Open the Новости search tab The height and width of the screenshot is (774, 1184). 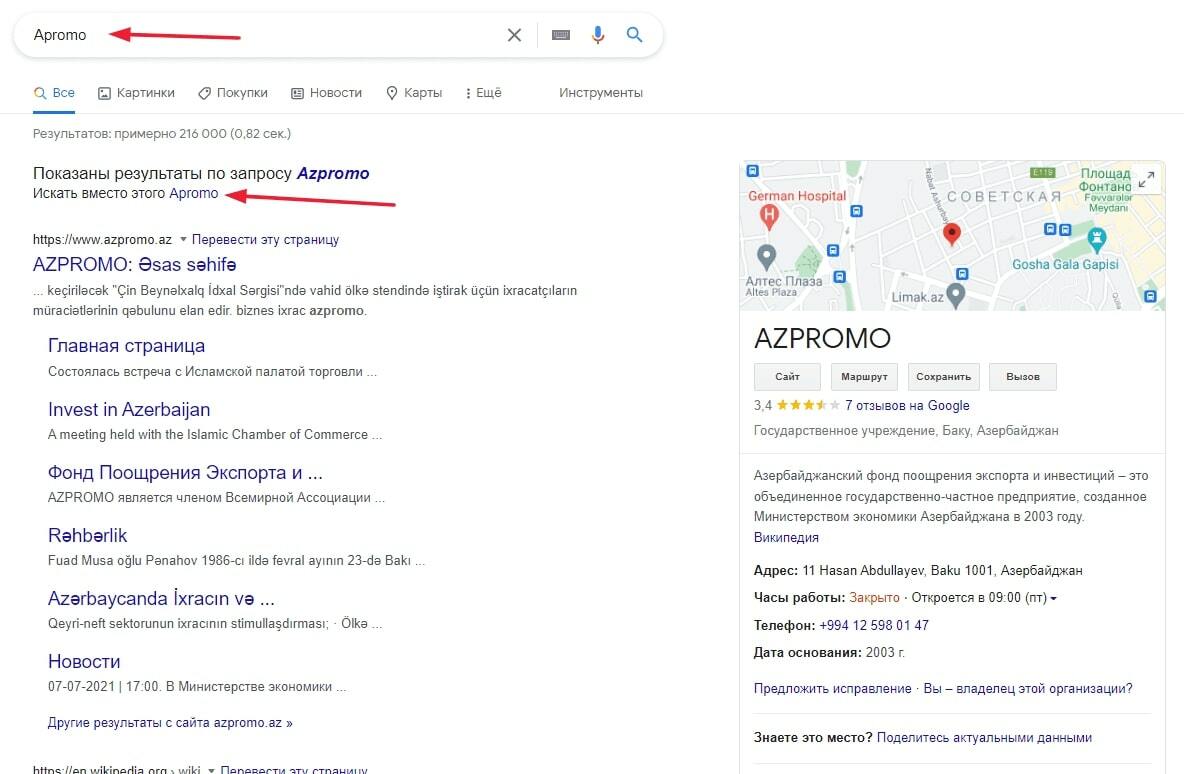[x=326, y=93]
